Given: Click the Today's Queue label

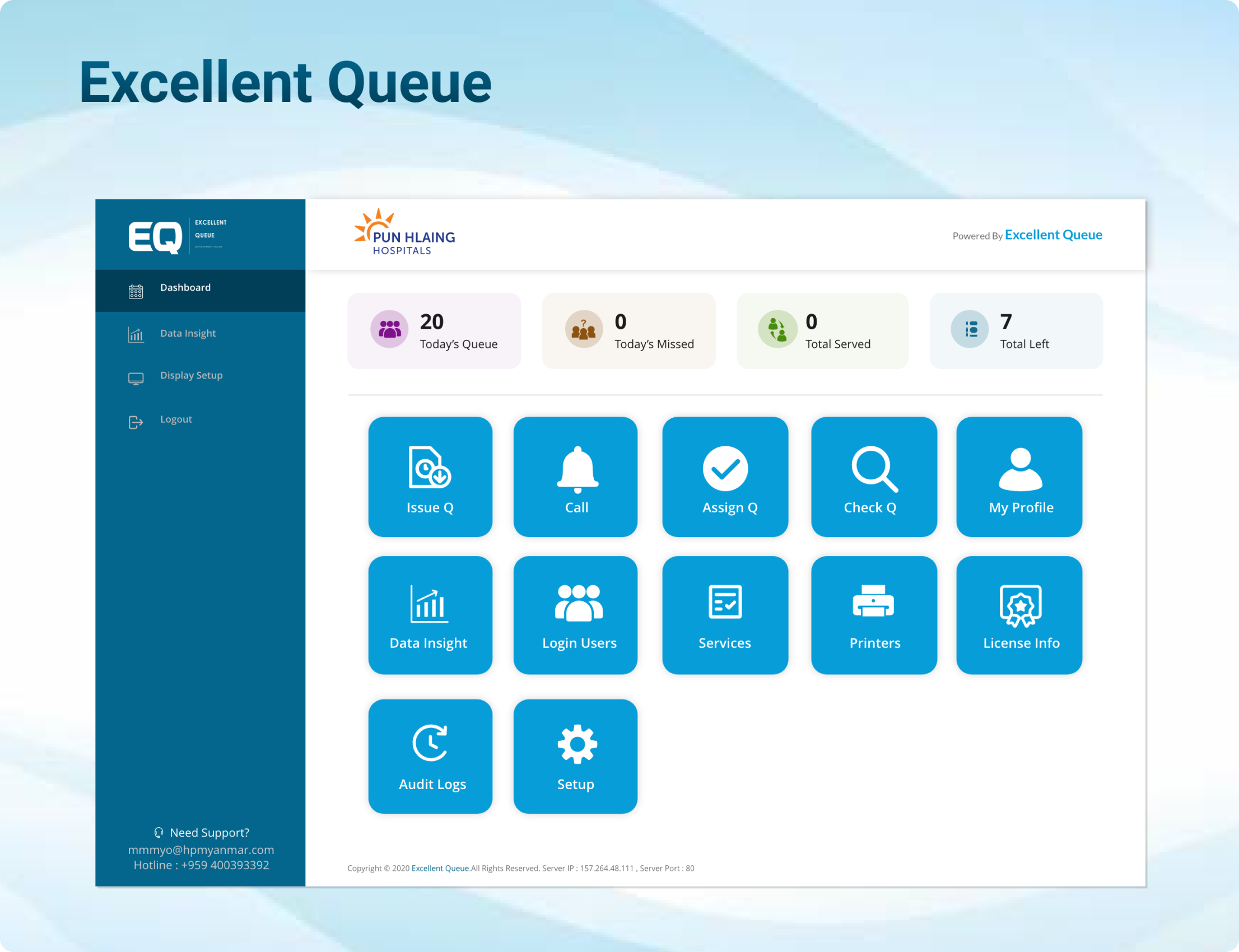Looking at the screenshot, I should pyautogui.click(x=459, y=344).
